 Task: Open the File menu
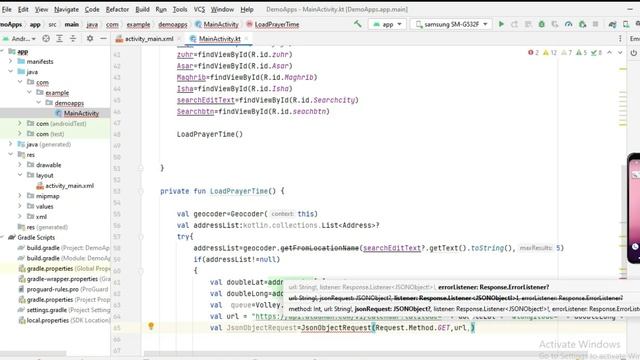point(7,9)
